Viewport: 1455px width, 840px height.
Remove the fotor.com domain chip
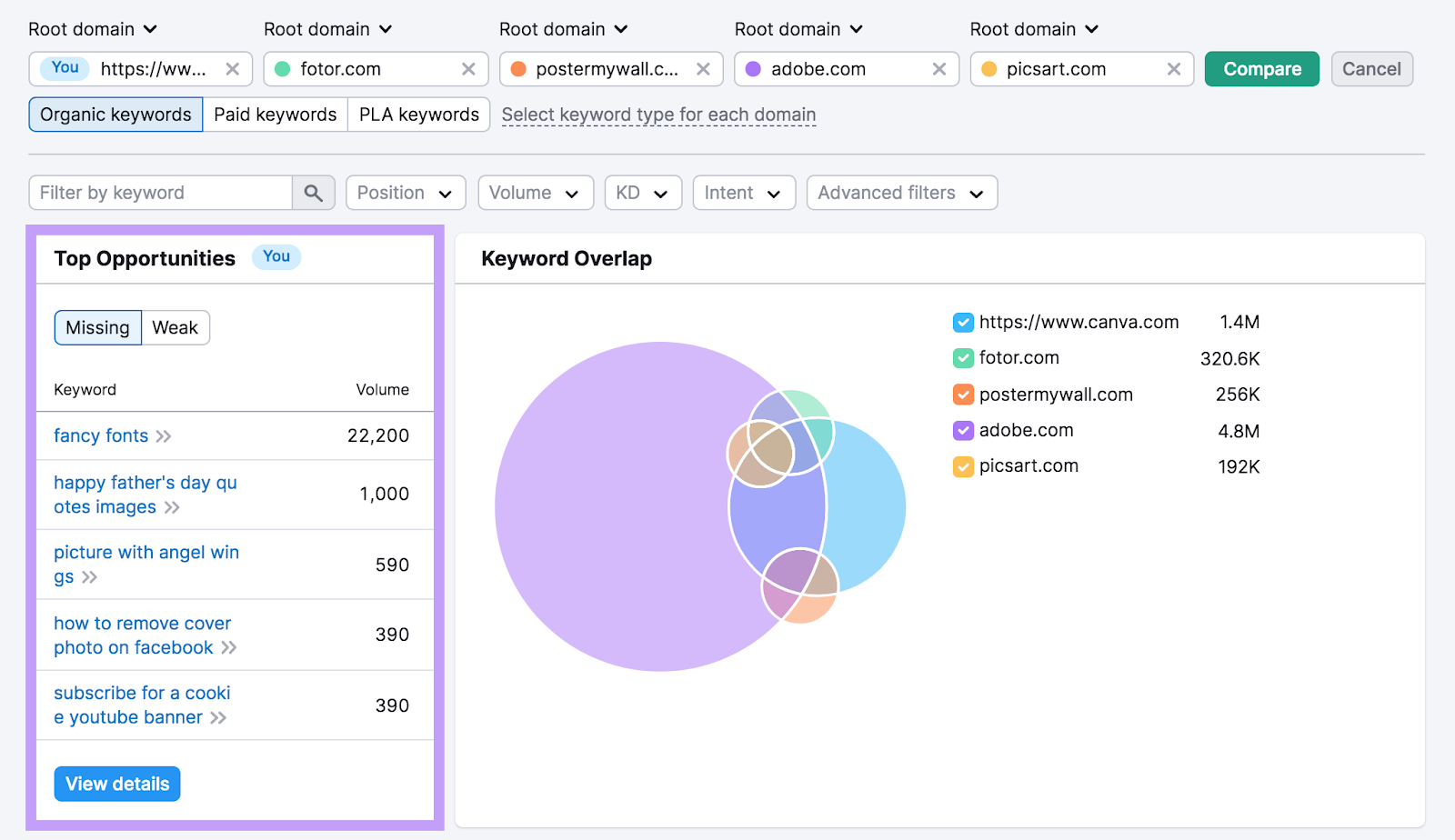point(469,68)
